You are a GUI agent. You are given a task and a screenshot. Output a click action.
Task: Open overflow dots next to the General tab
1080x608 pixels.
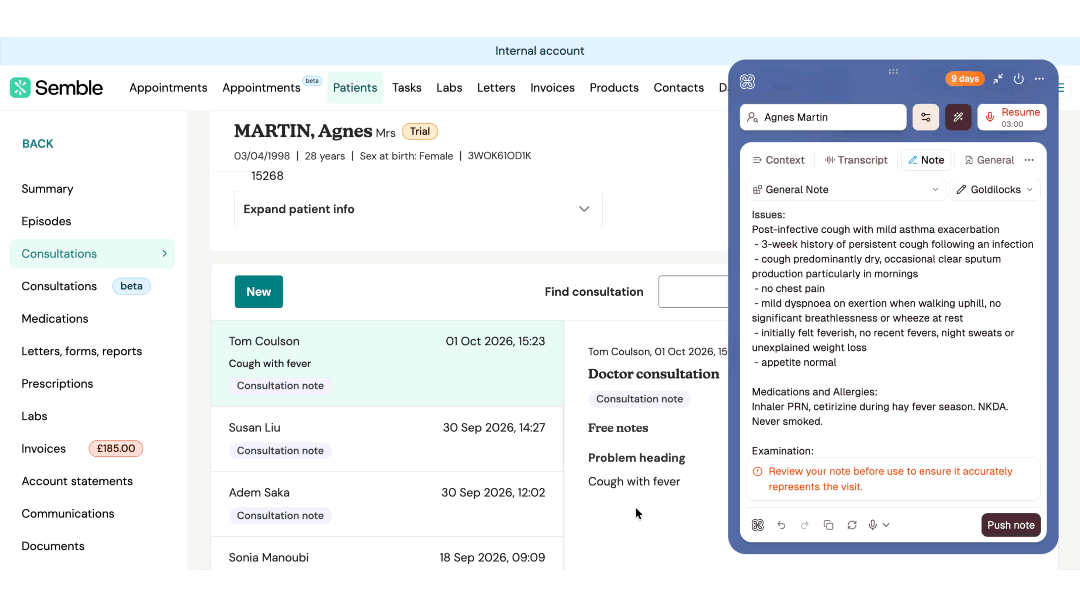1029,160
